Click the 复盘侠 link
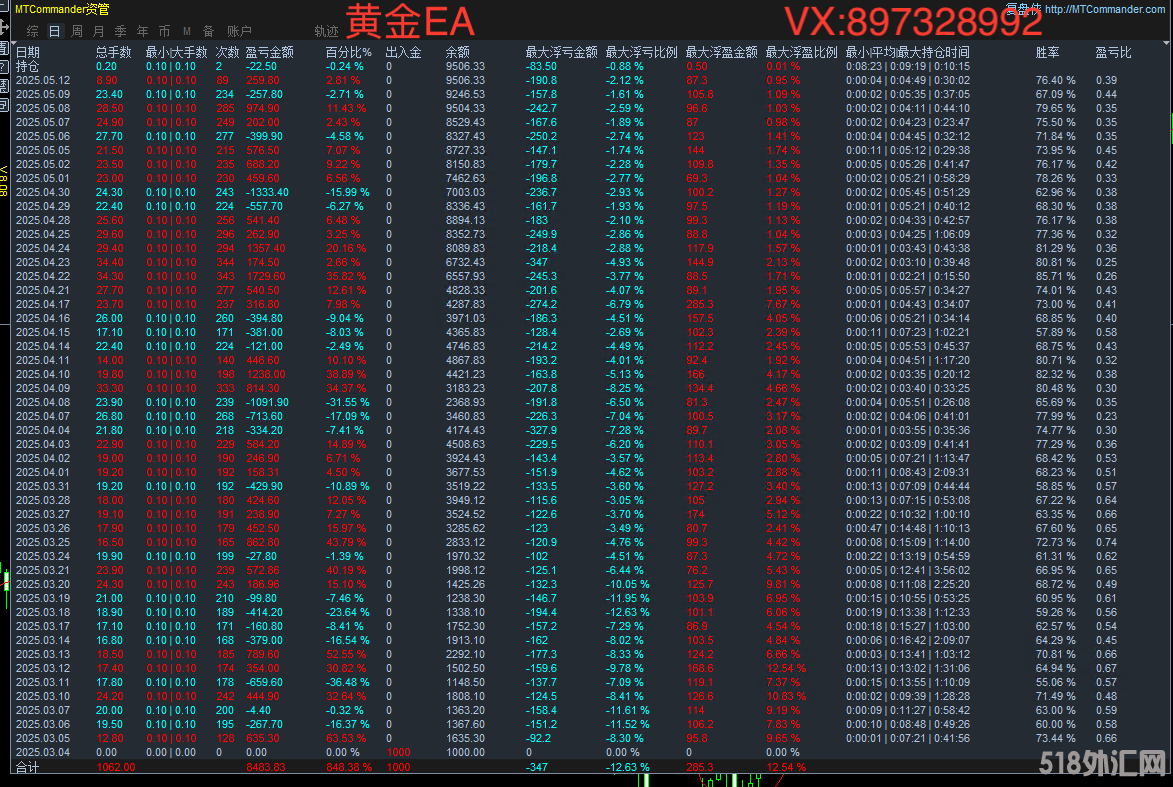1173x787 pixels. click(1023, 9)
